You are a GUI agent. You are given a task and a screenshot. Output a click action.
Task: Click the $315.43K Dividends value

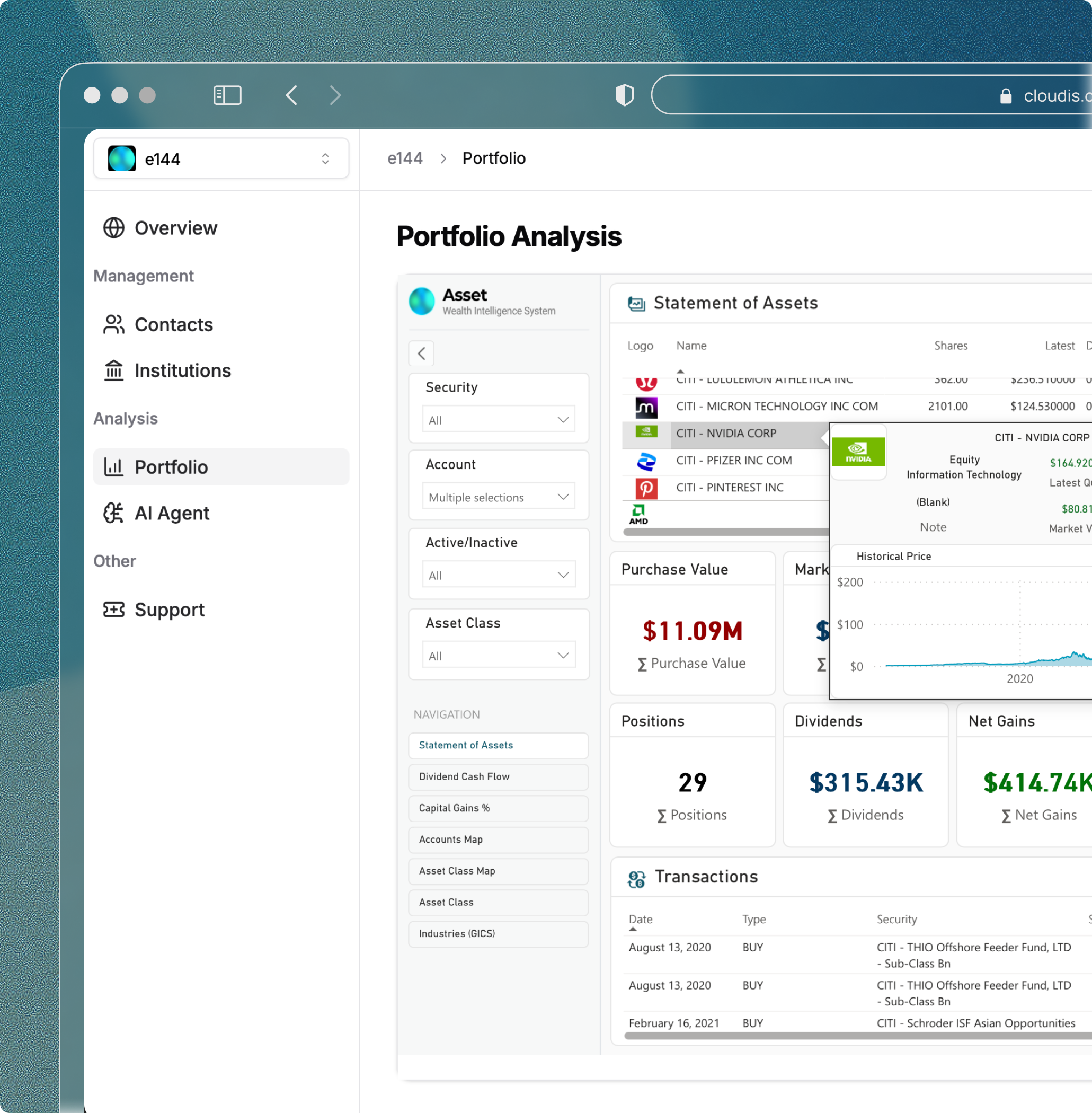pos(866,782)
